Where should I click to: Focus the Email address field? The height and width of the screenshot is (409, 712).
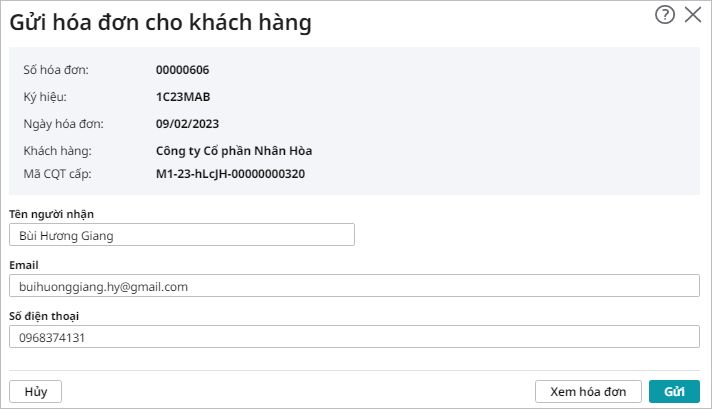(353, 286)
